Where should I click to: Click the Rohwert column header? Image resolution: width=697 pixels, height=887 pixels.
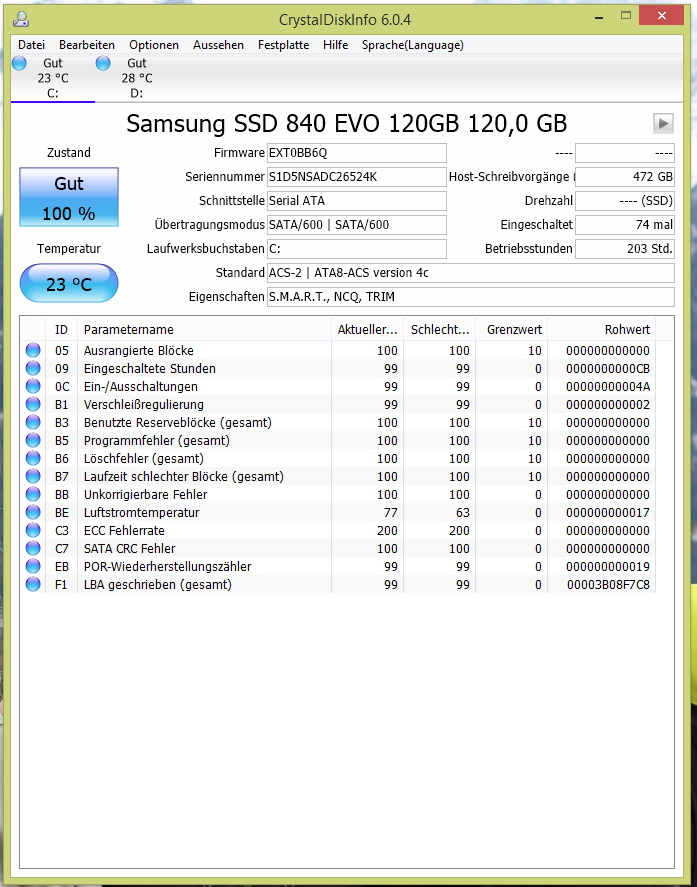pos(601,329)
